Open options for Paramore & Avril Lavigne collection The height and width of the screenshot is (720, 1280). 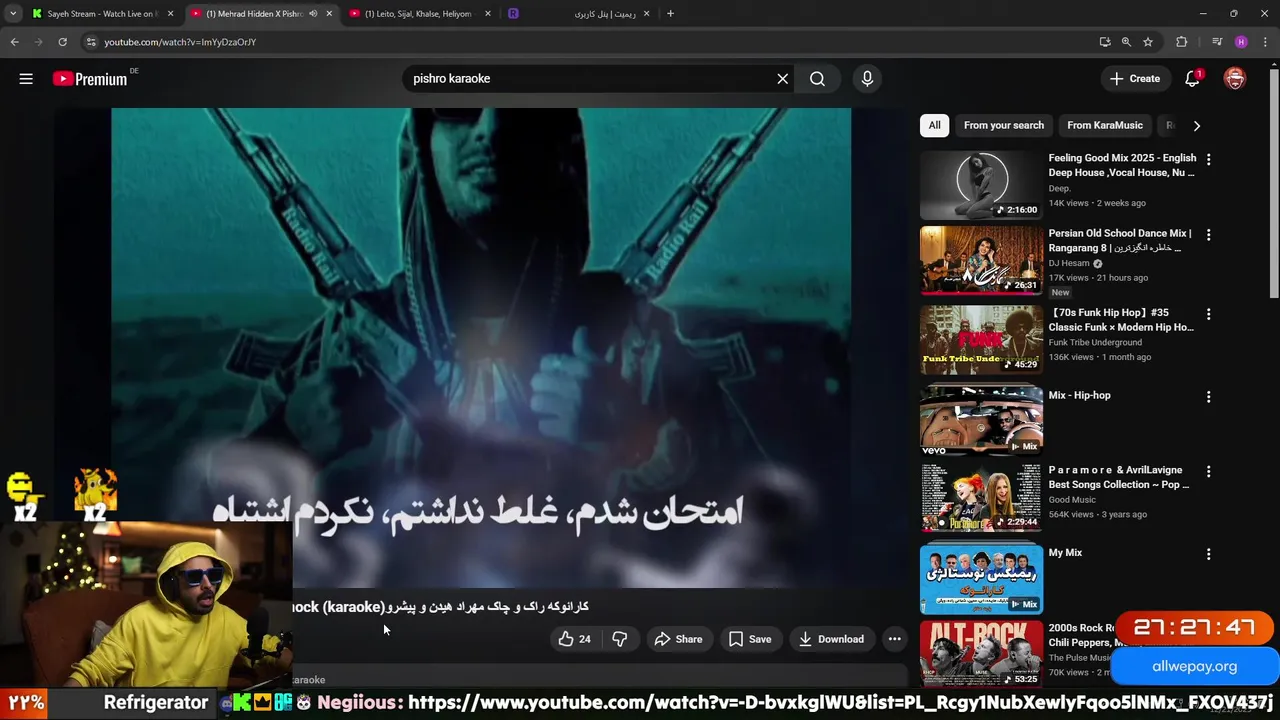click(x=1208, y=471)
